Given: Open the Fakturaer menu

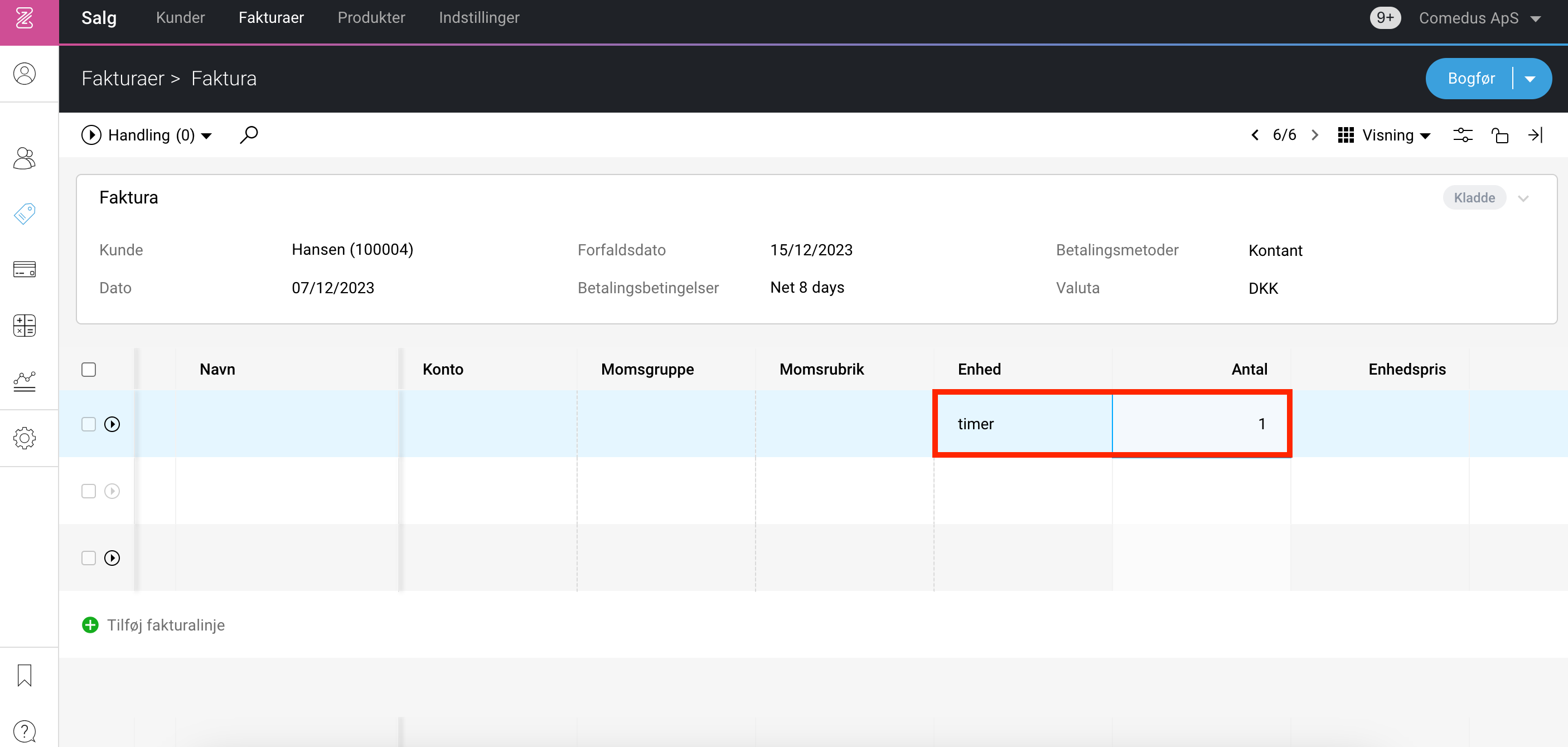Looking at the screenshot, I should point(272,18).
